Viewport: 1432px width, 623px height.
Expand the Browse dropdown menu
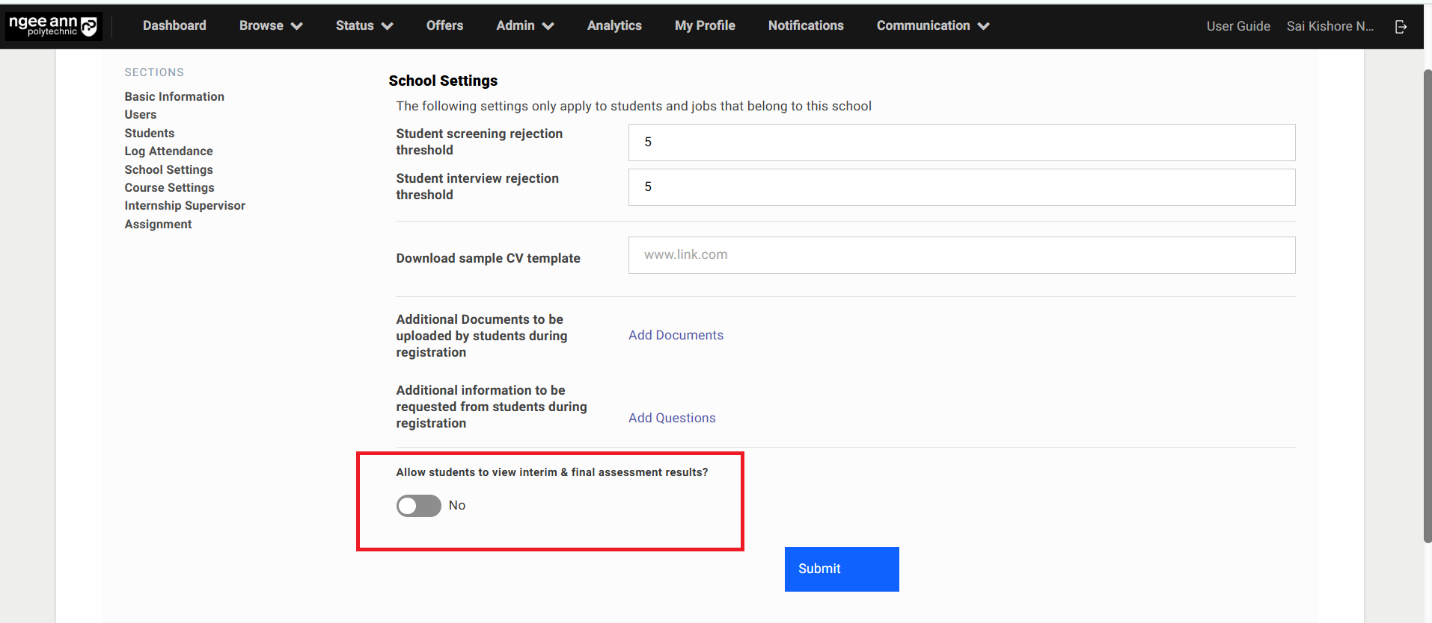pos(270,26)
